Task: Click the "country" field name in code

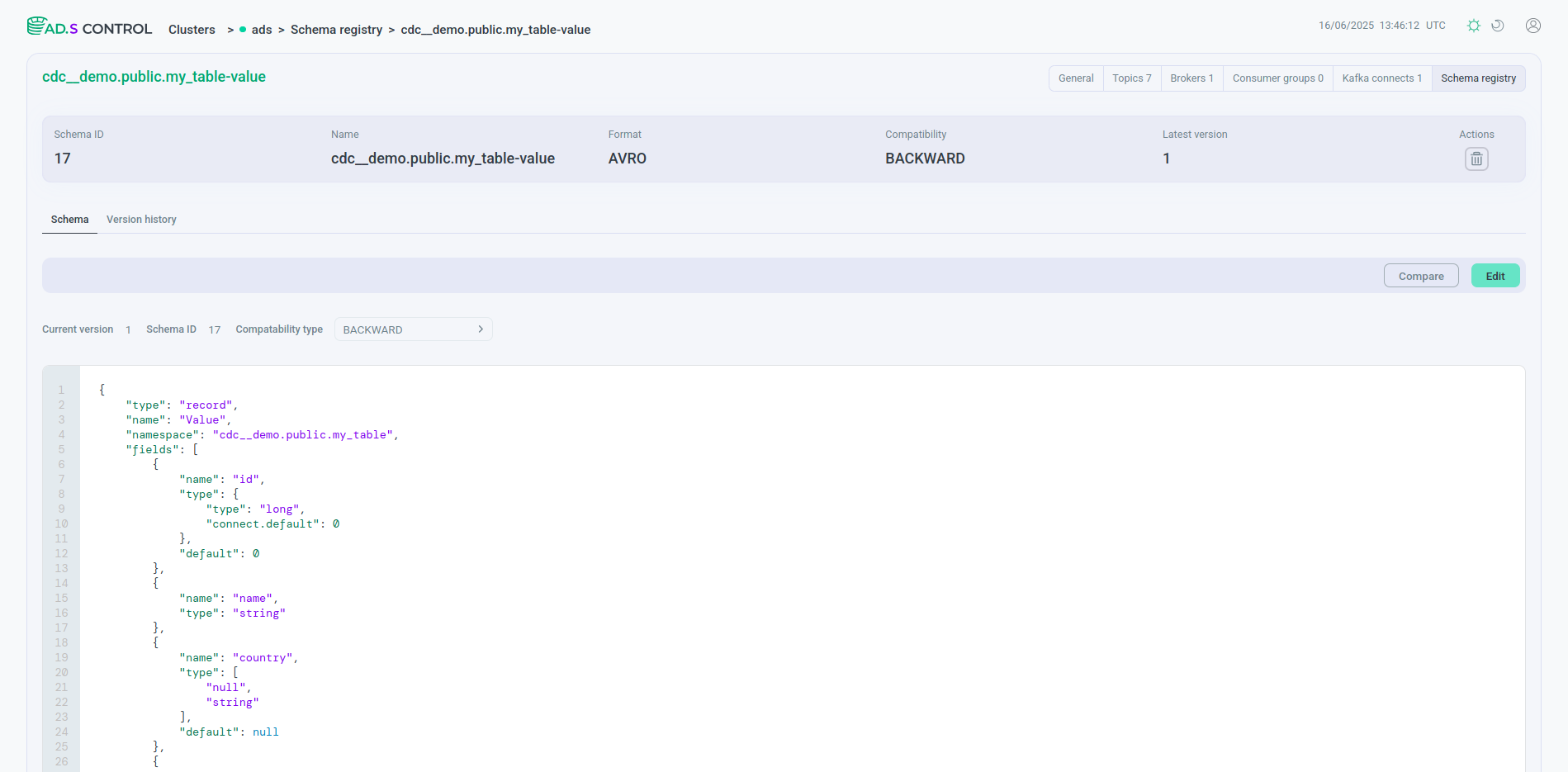Action: coord(263,658)
